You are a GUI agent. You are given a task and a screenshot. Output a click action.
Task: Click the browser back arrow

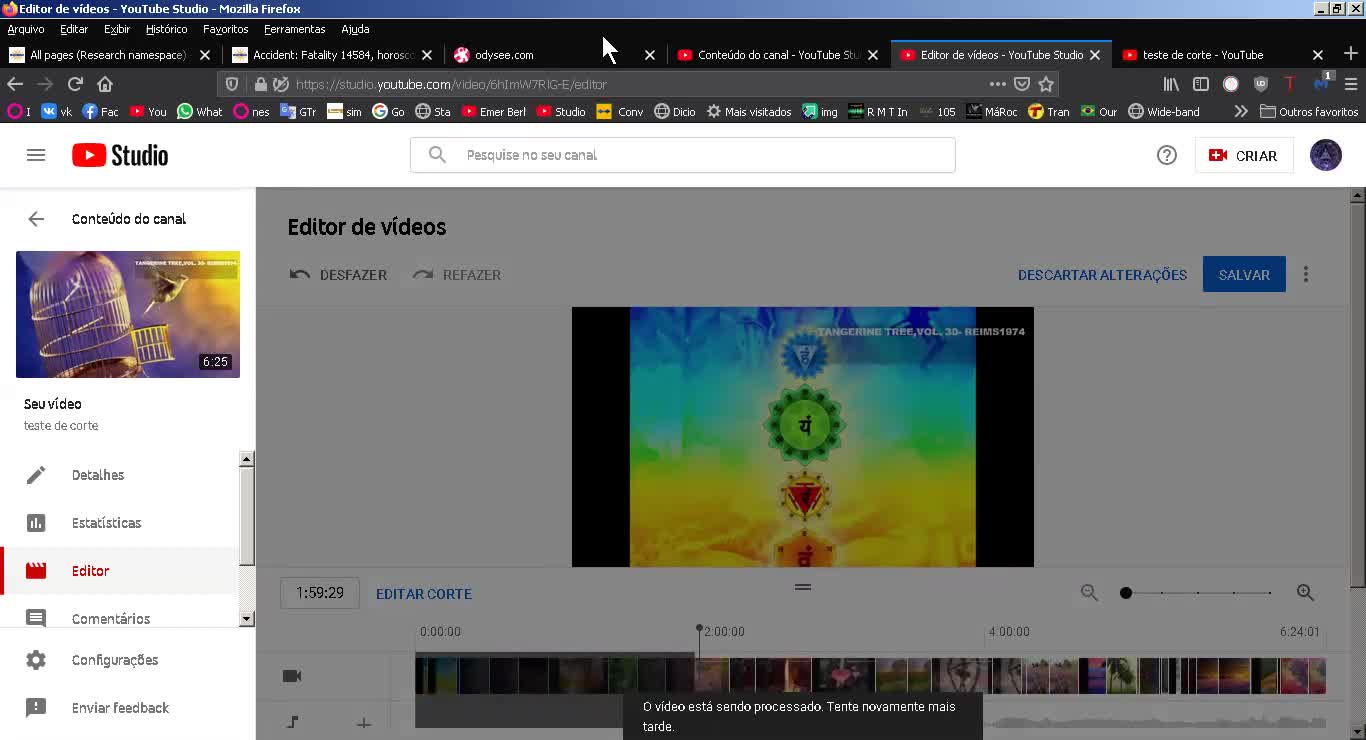pos(15,84)
